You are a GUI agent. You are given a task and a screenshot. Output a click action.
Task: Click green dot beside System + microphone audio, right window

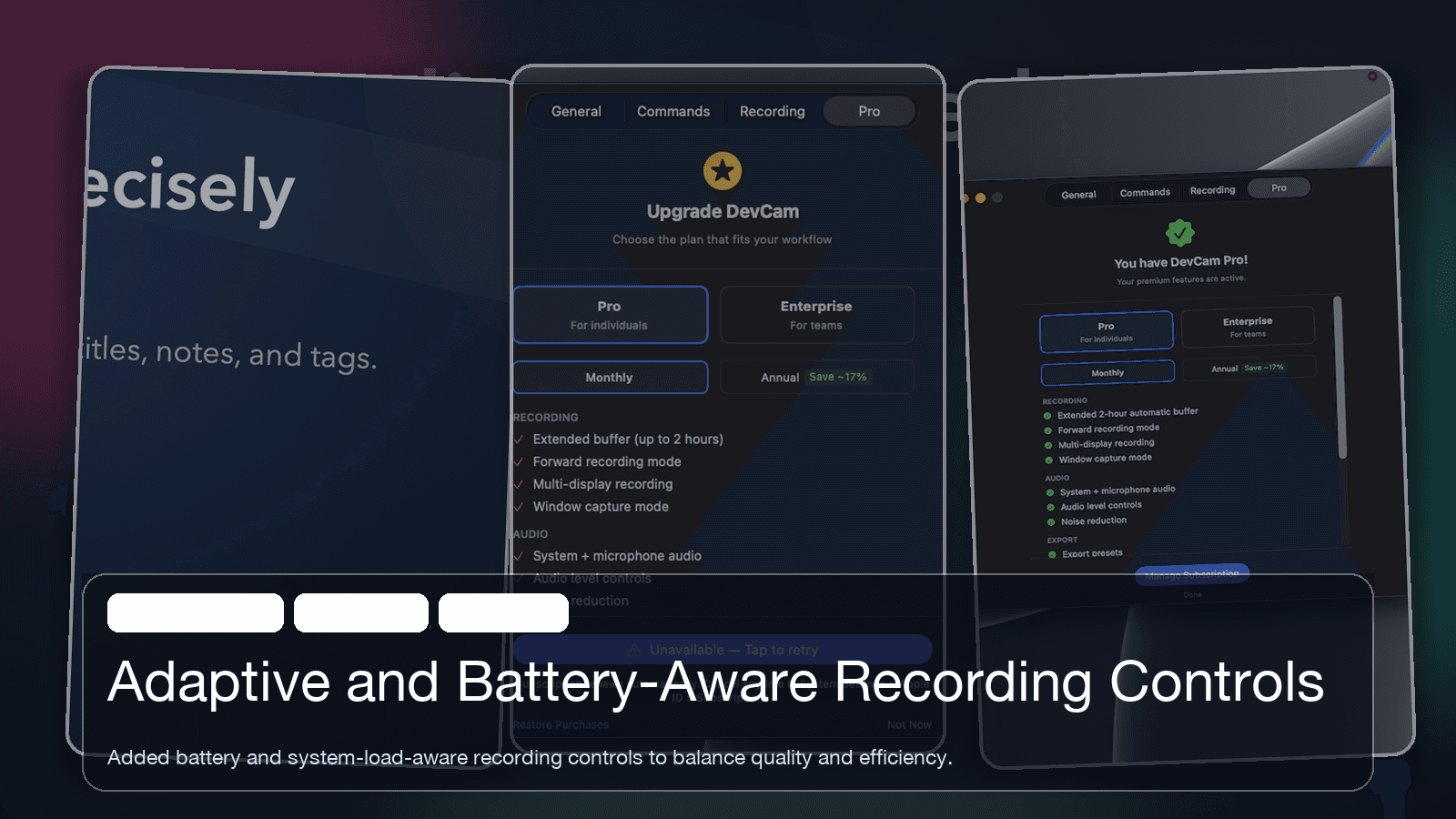pyautogui.click(x=1050, y=492)
